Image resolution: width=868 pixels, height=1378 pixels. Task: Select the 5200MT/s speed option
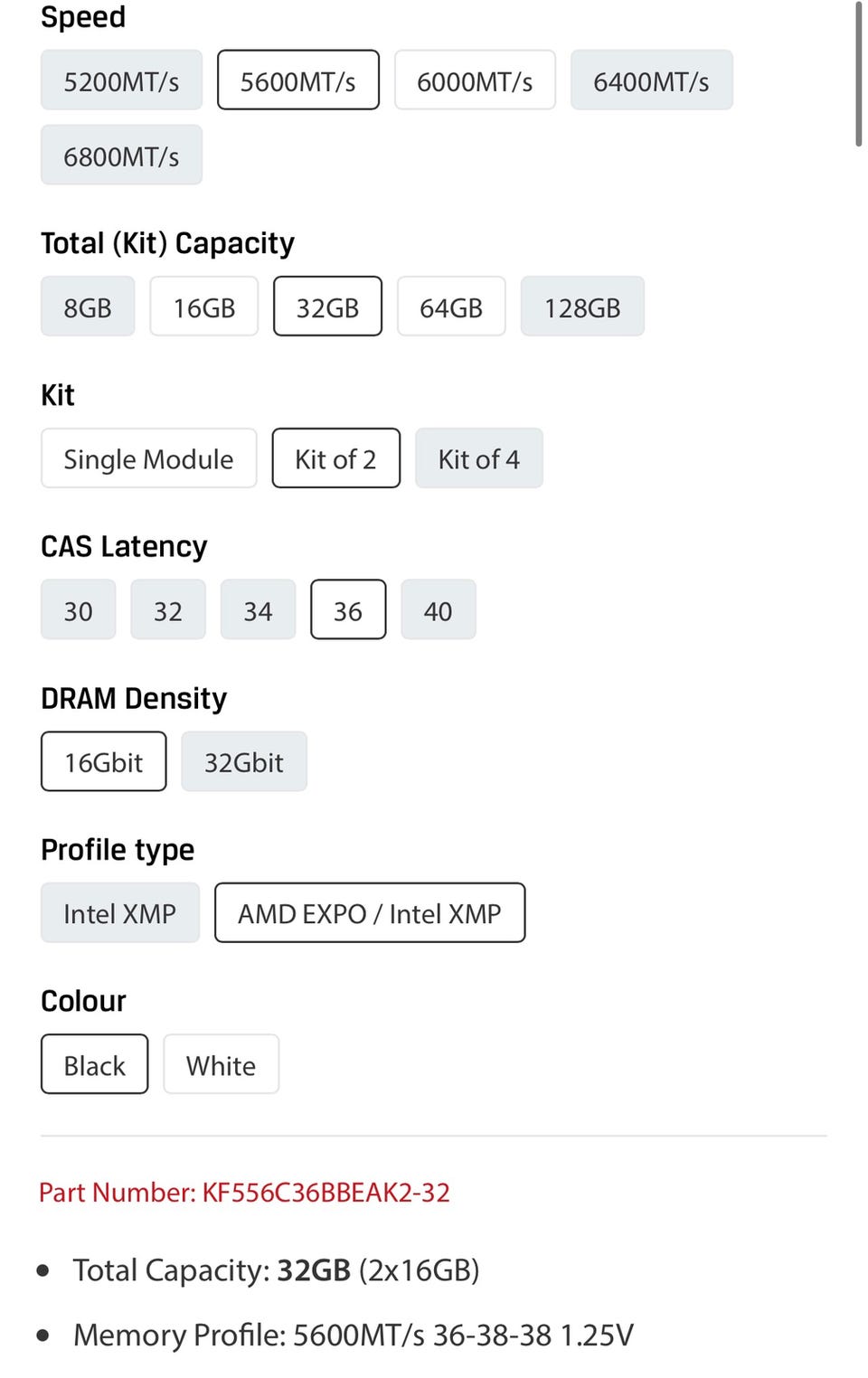(x=121, y=80)
